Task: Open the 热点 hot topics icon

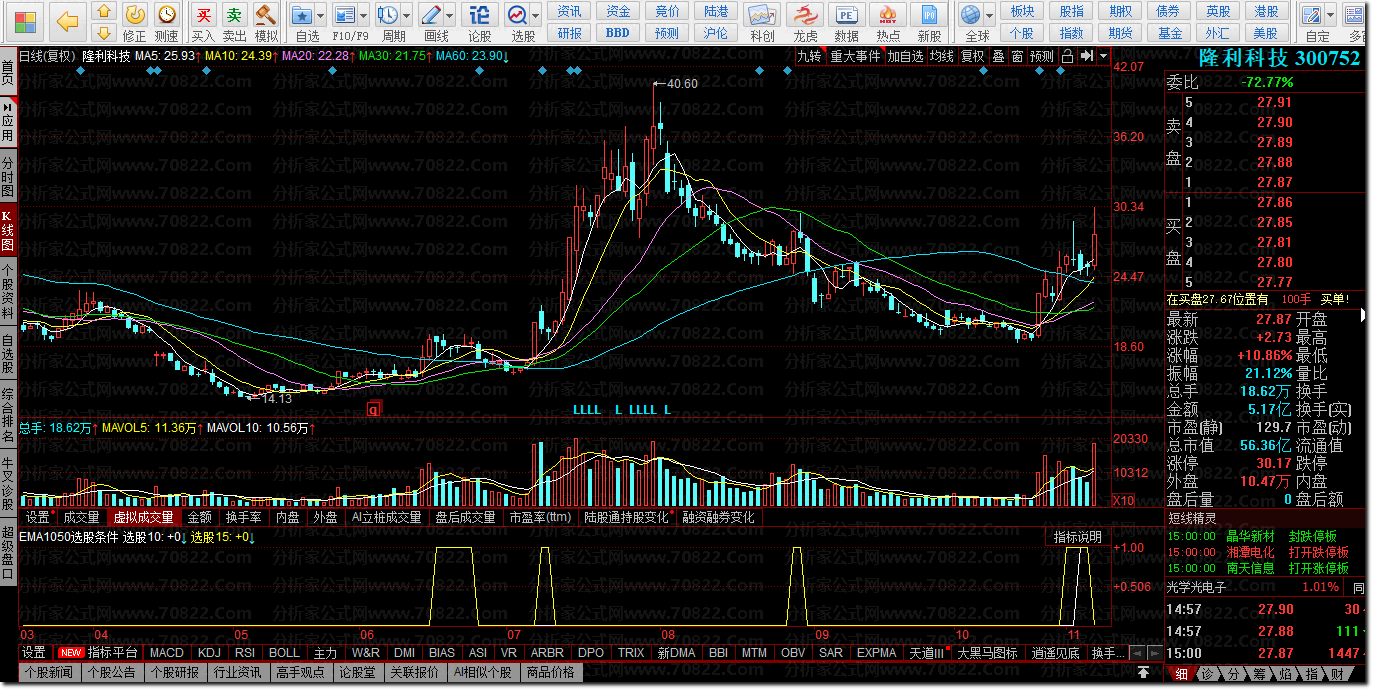Action: click(x=888, y=15)
